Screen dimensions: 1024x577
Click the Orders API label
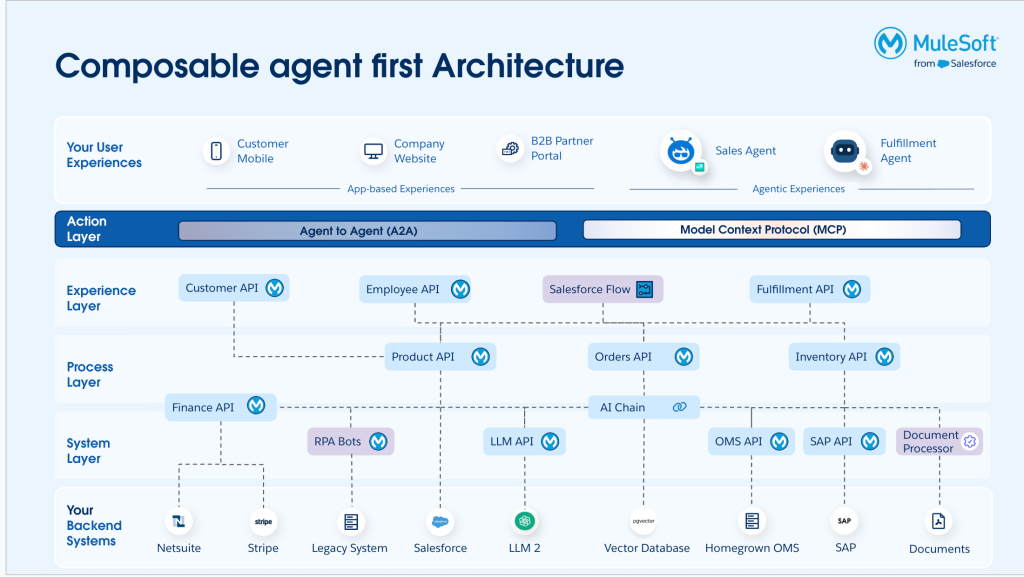(x=623, y=357)
